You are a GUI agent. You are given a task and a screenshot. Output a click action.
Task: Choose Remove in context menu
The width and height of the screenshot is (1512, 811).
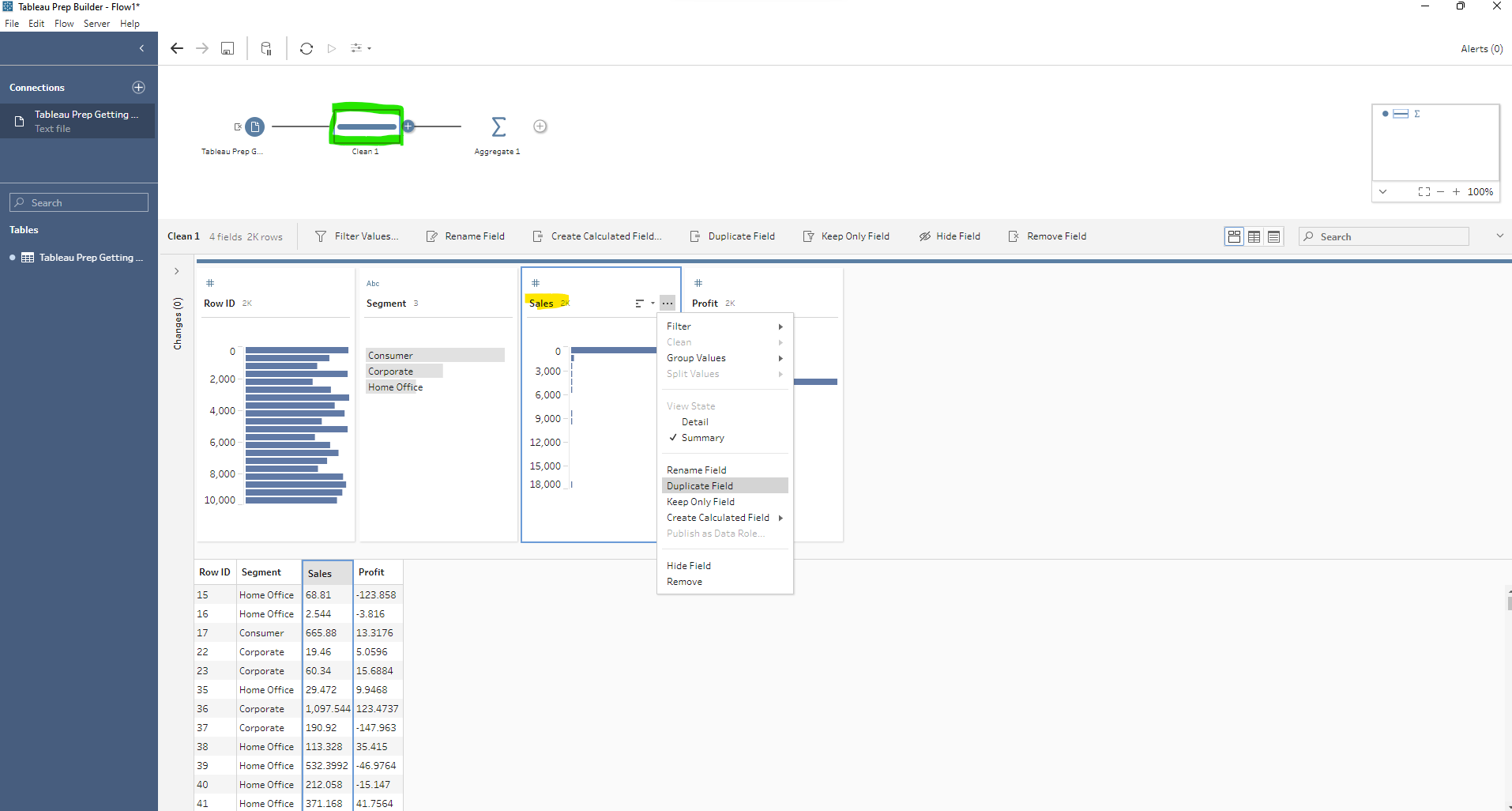coord(724,582)
